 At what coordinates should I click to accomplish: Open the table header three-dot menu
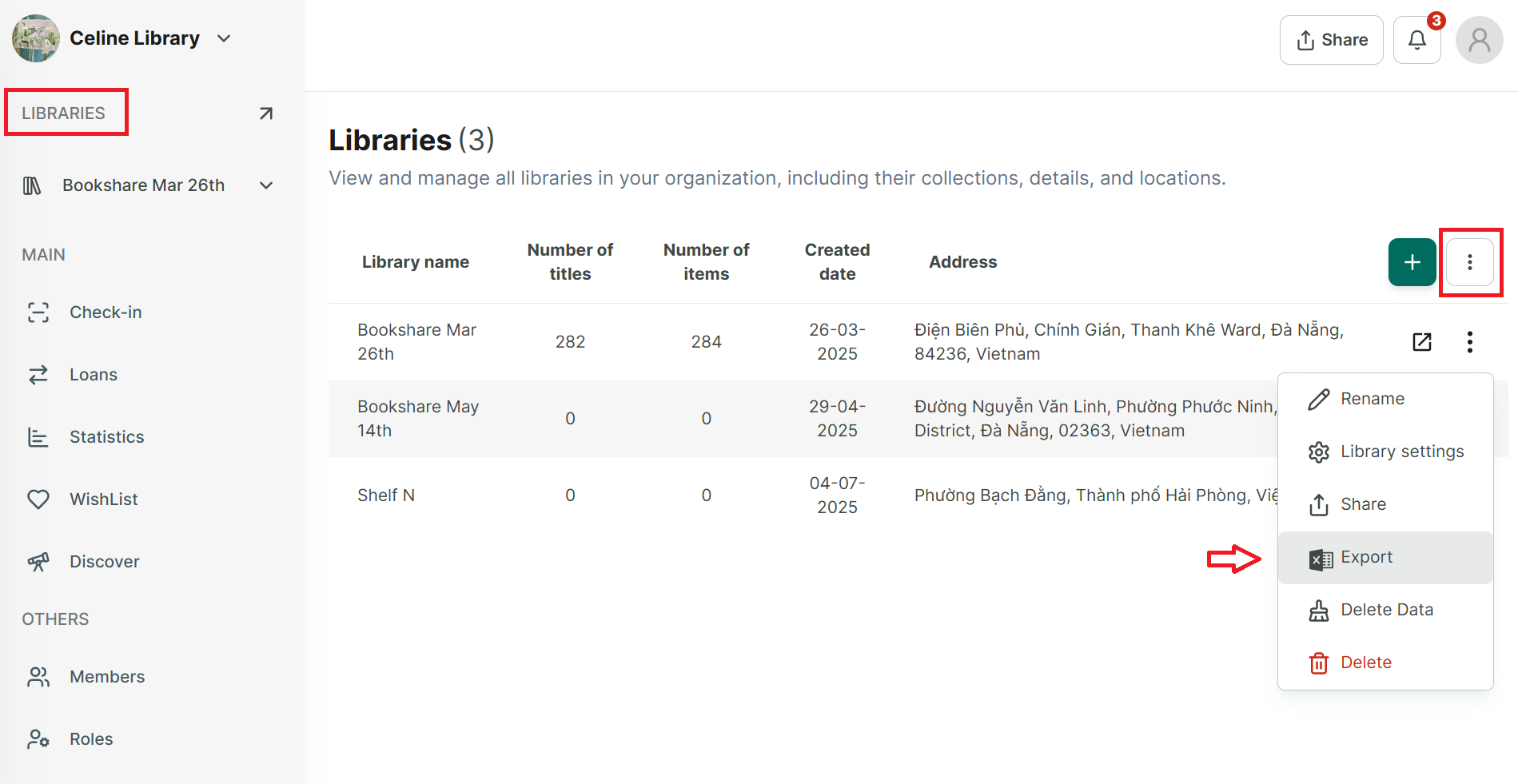[1470, 262]
